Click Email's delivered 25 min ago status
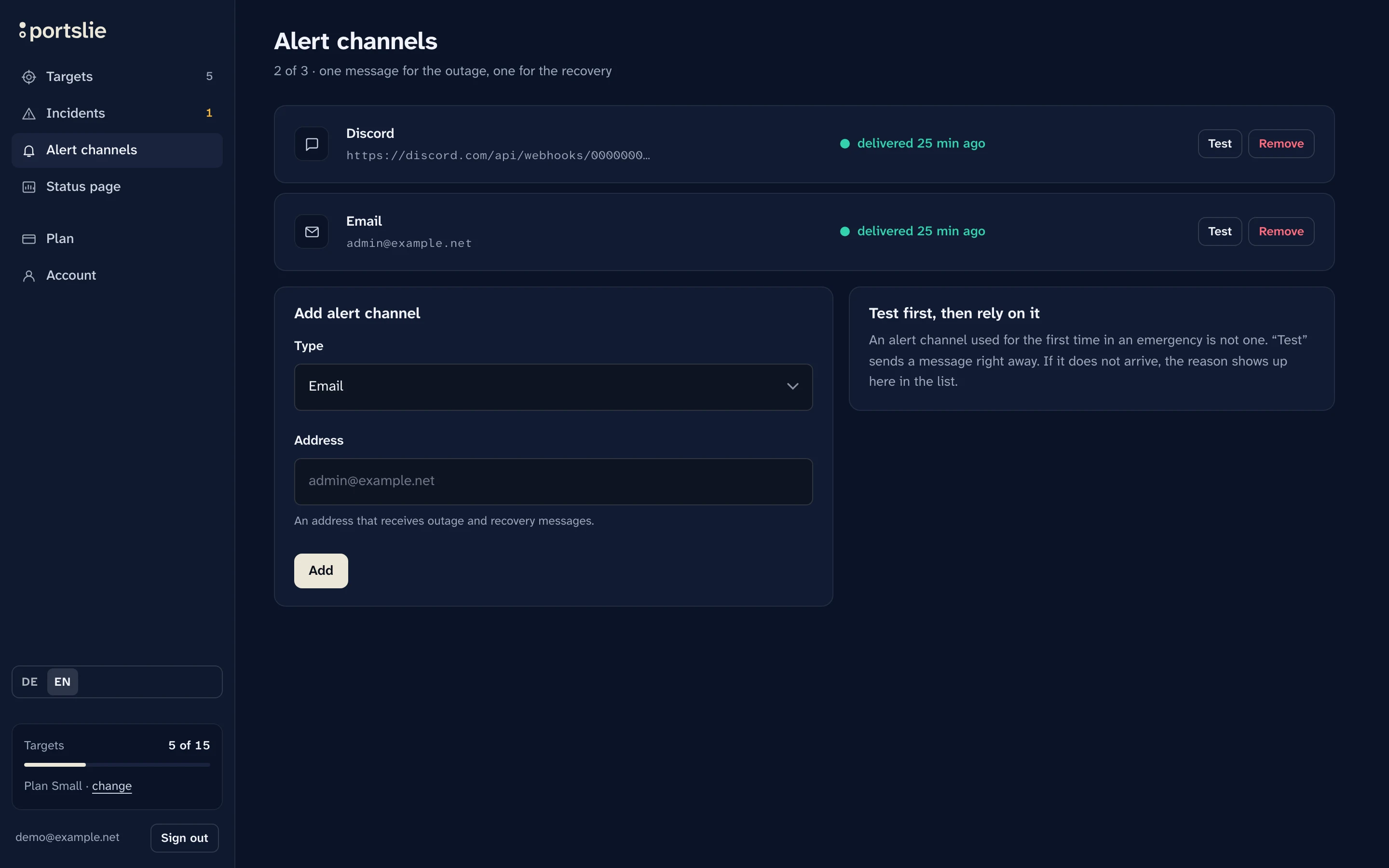This screenshot has width=1389, height=868. tap(921, 231)
